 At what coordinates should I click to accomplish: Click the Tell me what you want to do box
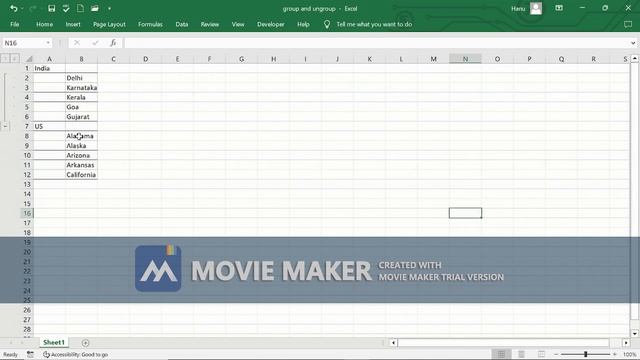click(374, 24)
